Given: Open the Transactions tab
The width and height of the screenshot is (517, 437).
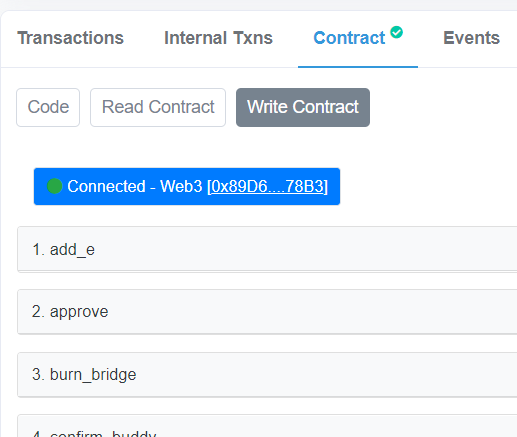Looking at the screenshot, I should (x=71, y=38).
